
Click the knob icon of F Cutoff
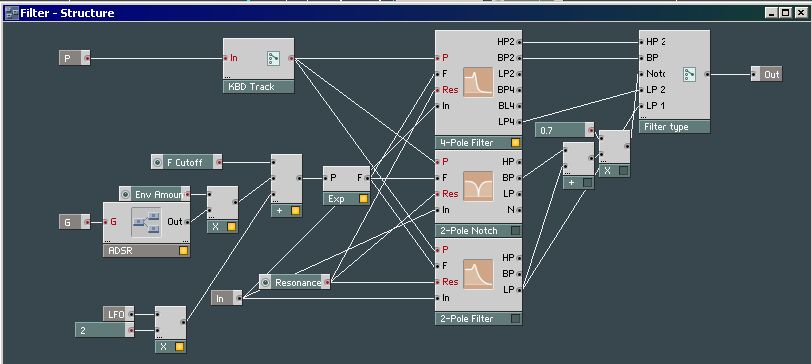pyautogui.click(x=157, y=162)
